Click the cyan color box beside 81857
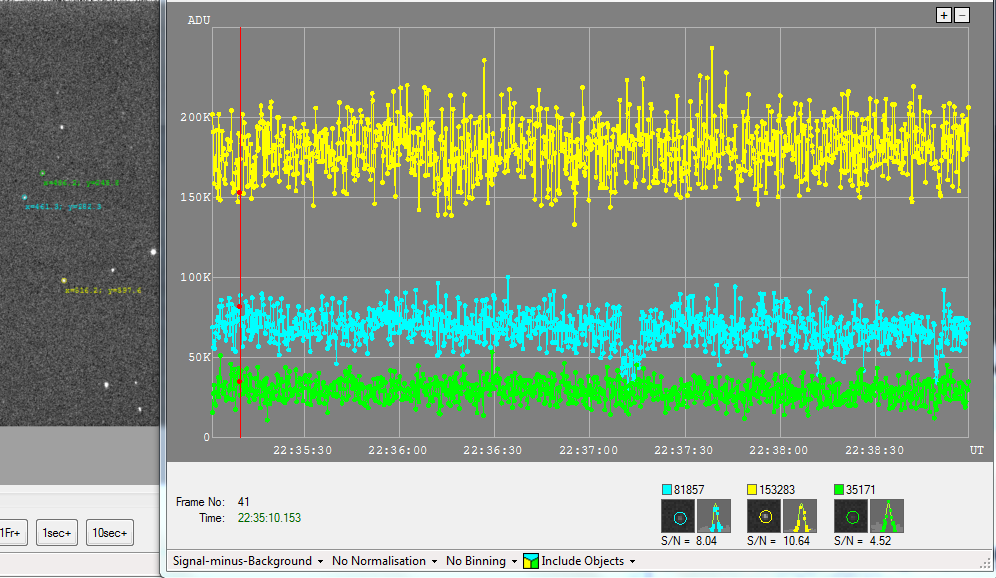The width and height of the screenshot is (996, 578). coord(668,489)
